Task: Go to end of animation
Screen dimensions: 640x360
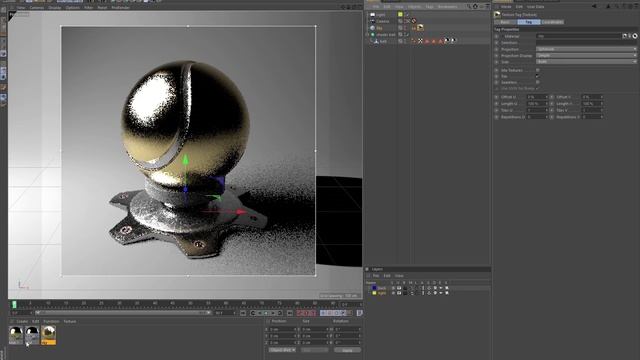Action: tap(290, 313)
